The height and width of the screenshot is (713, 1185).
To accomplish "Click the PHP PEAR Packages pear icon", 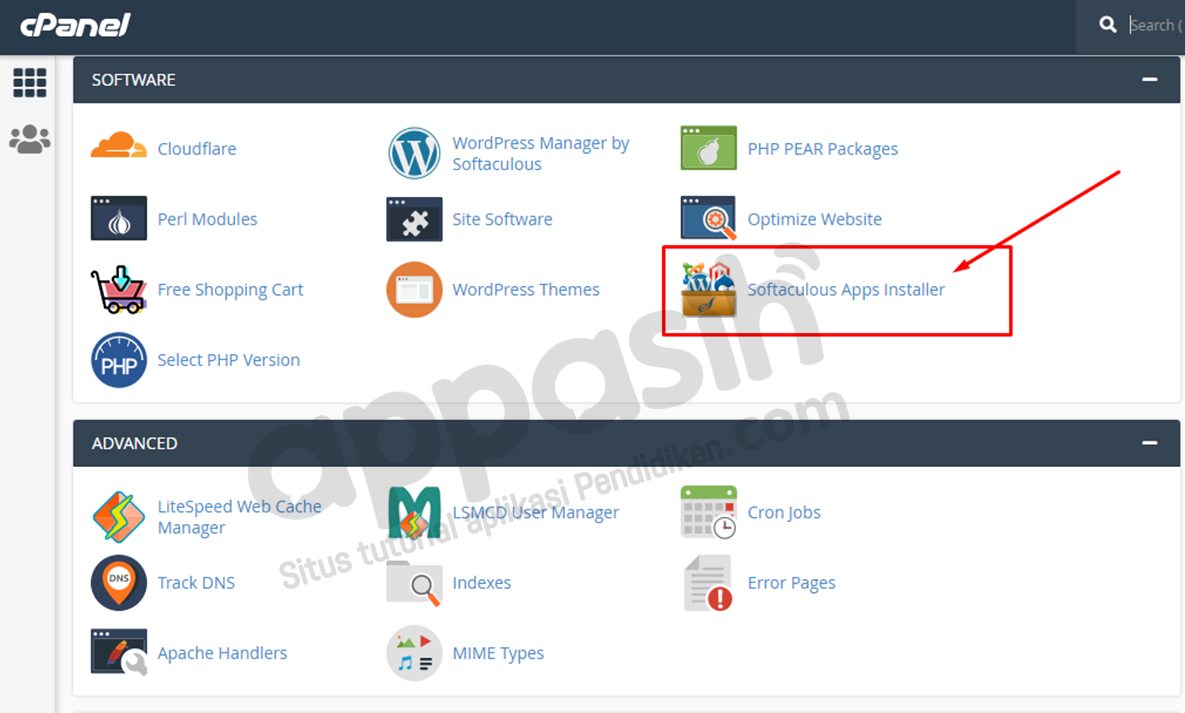I will point(708,148).
